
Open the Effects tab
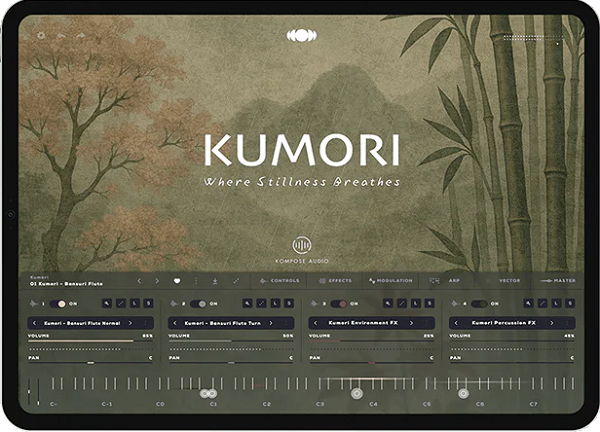click(x=335, y=280)
